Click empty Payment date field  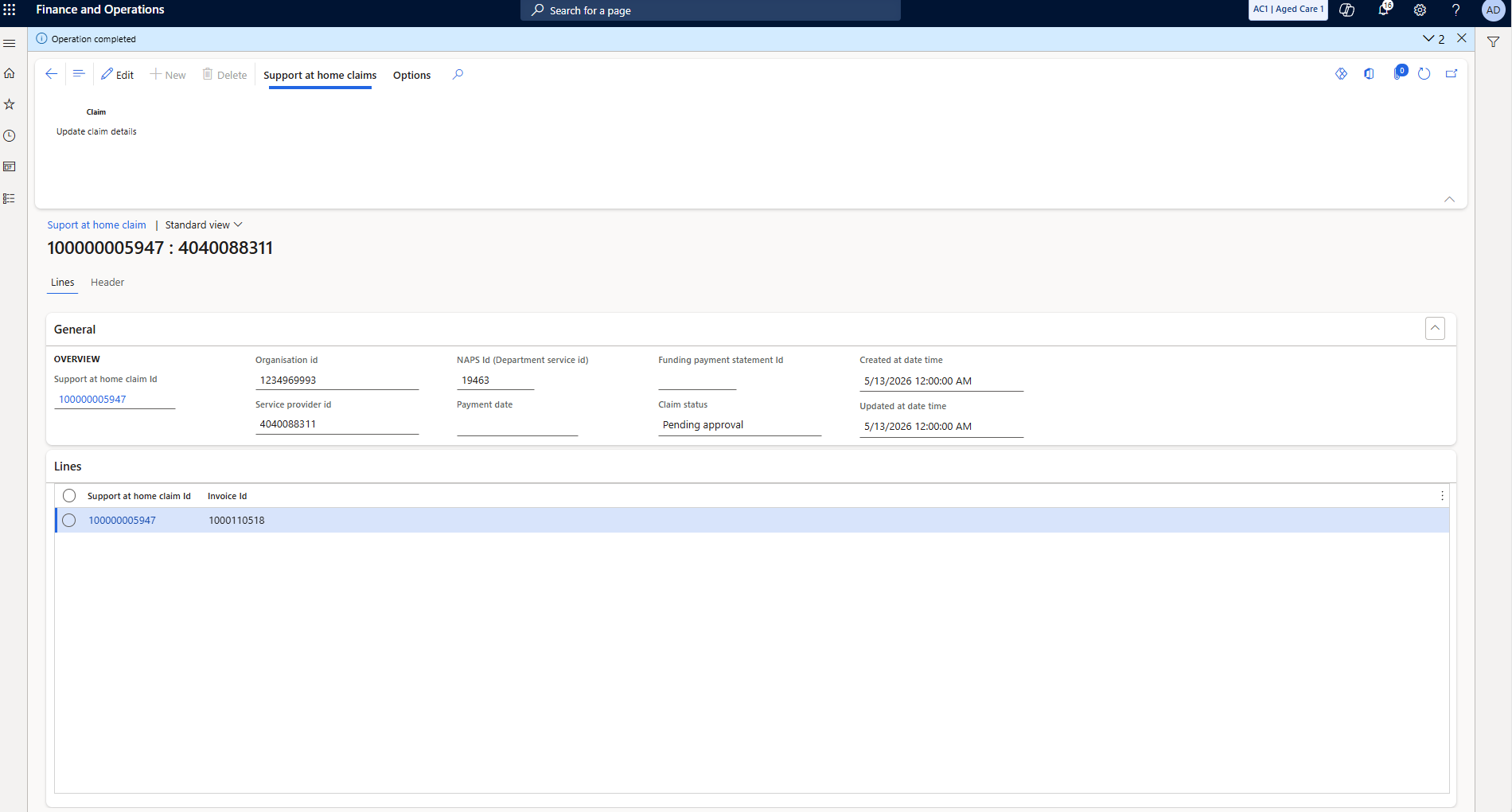click(517, 425)
